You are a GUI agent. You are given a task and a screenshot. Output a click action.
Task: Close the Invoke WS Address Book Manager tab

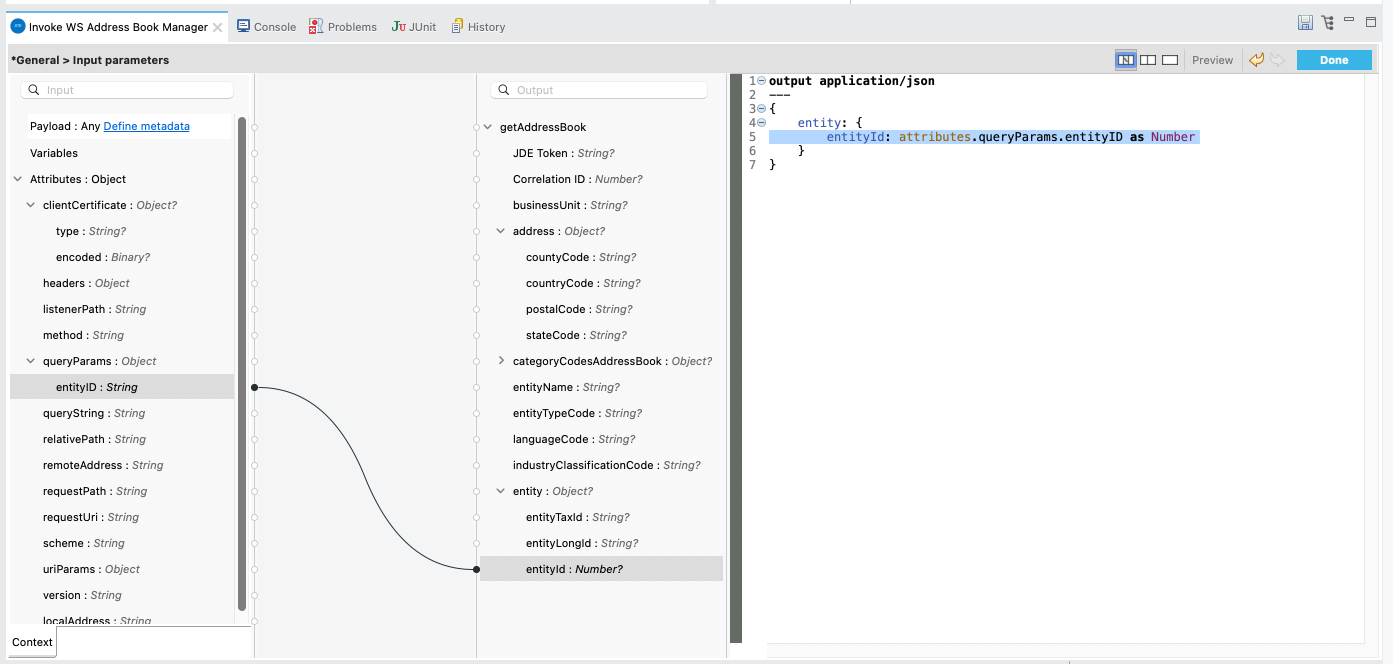[218, 27]
